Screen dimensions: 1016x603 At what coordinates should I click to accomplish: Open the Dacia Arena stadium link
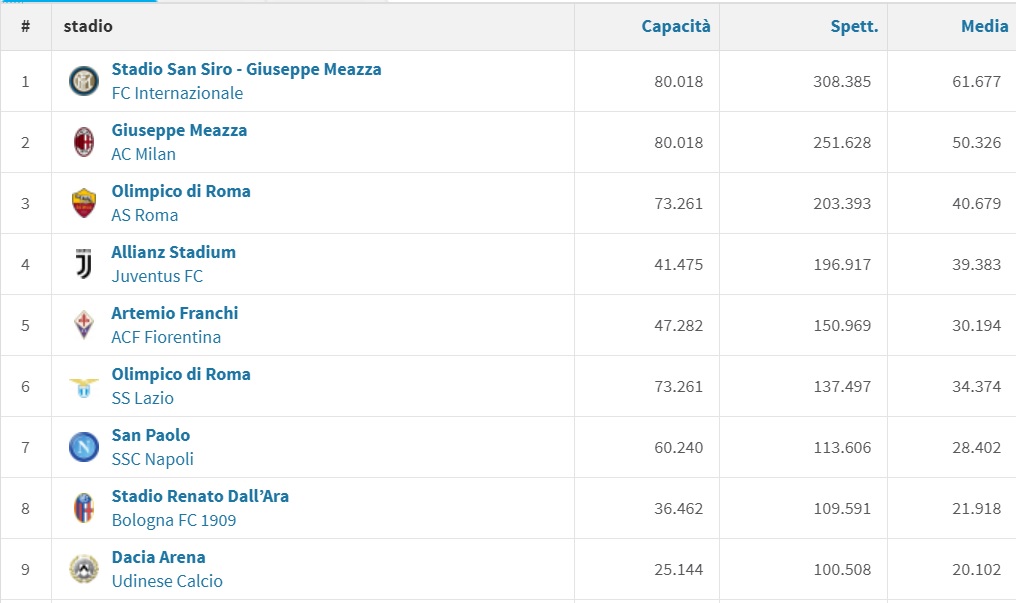pyautogui.click(x=158, y=557)
